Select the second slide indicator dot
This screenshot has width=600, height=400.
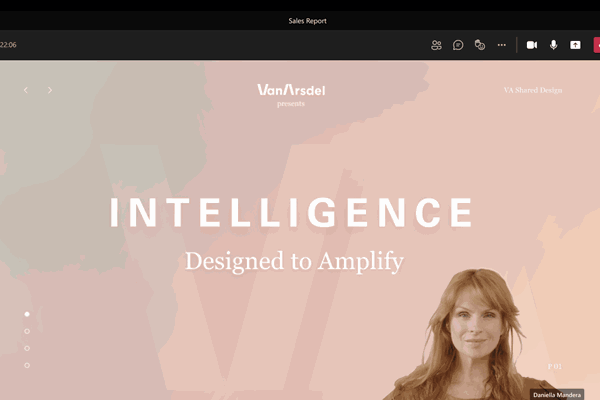pos(27,331)
